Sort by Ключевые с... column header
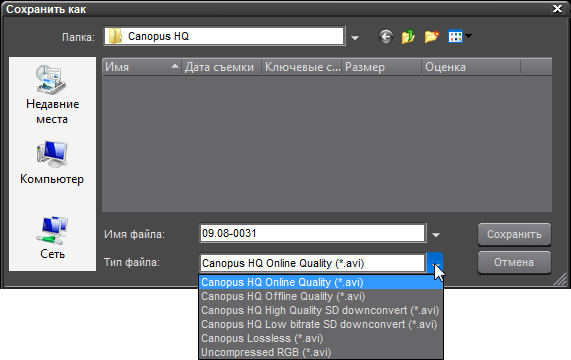 (x=302, y=67)
